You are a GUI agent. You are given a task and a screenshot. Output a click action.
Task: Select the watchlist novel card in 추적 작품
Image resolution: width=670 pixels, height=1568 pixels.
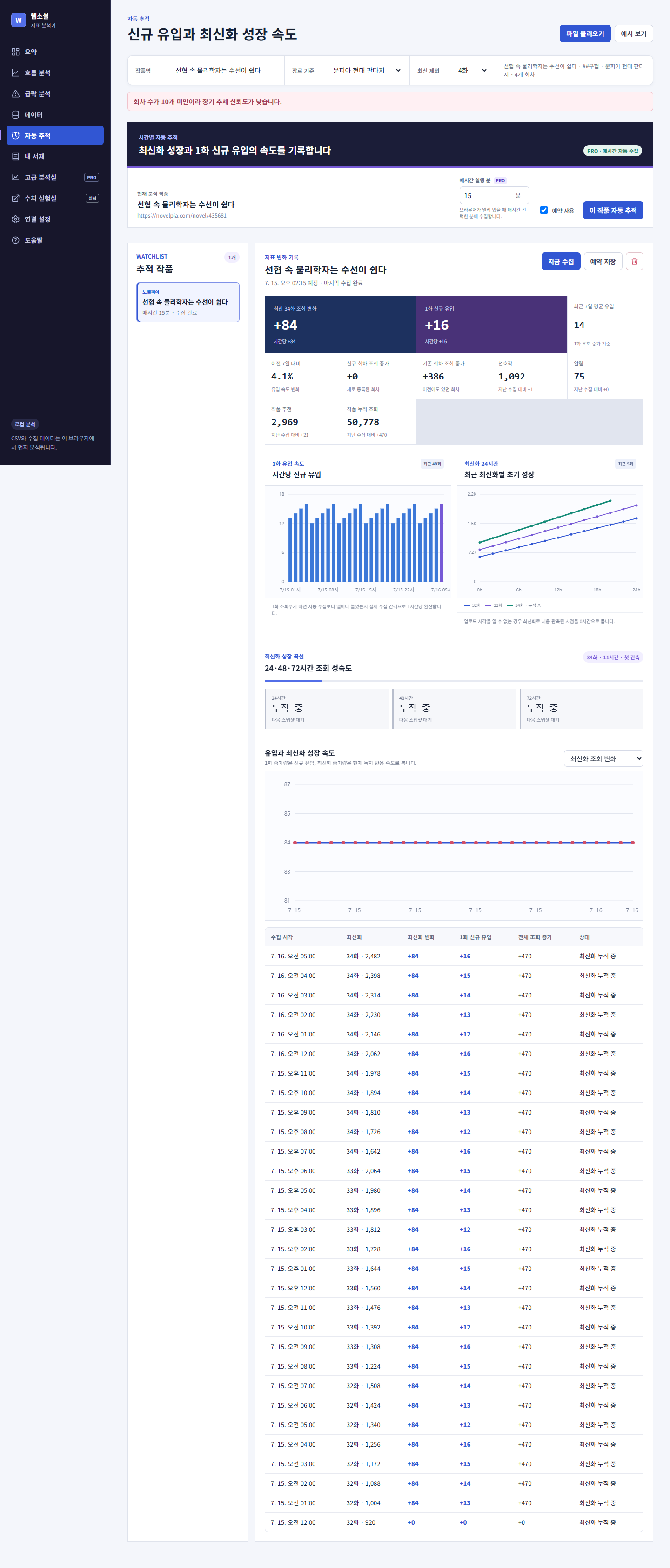coord(188,302)
